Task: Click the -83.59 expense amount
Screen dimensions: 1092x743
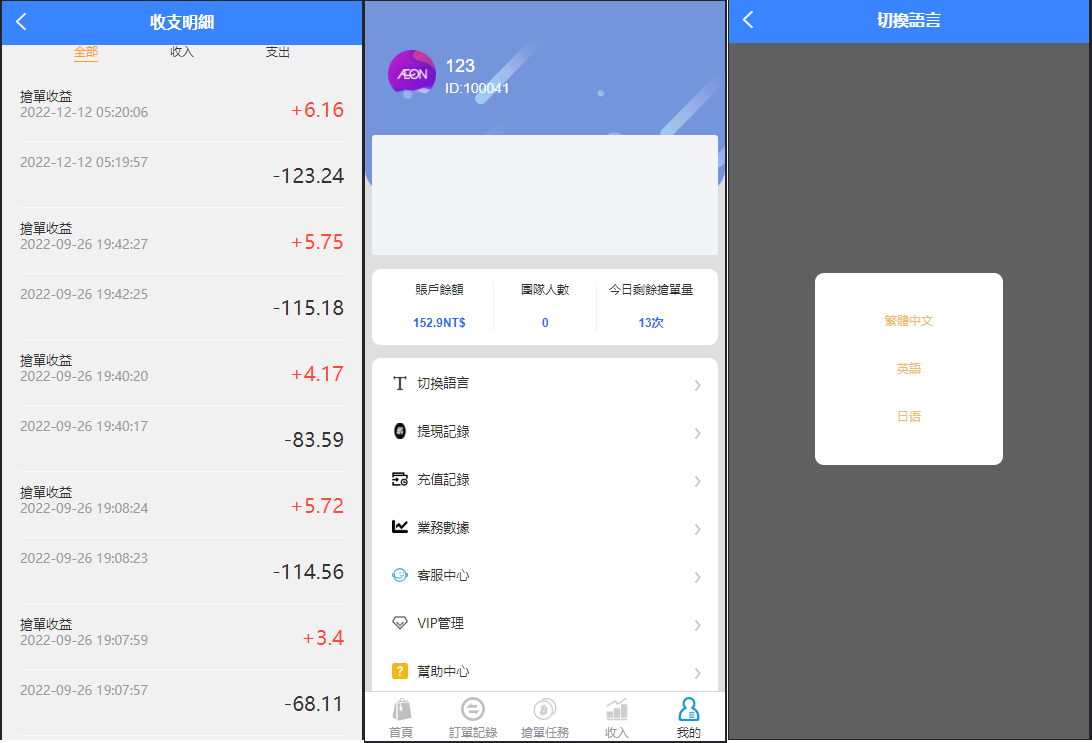Action: 313,440
